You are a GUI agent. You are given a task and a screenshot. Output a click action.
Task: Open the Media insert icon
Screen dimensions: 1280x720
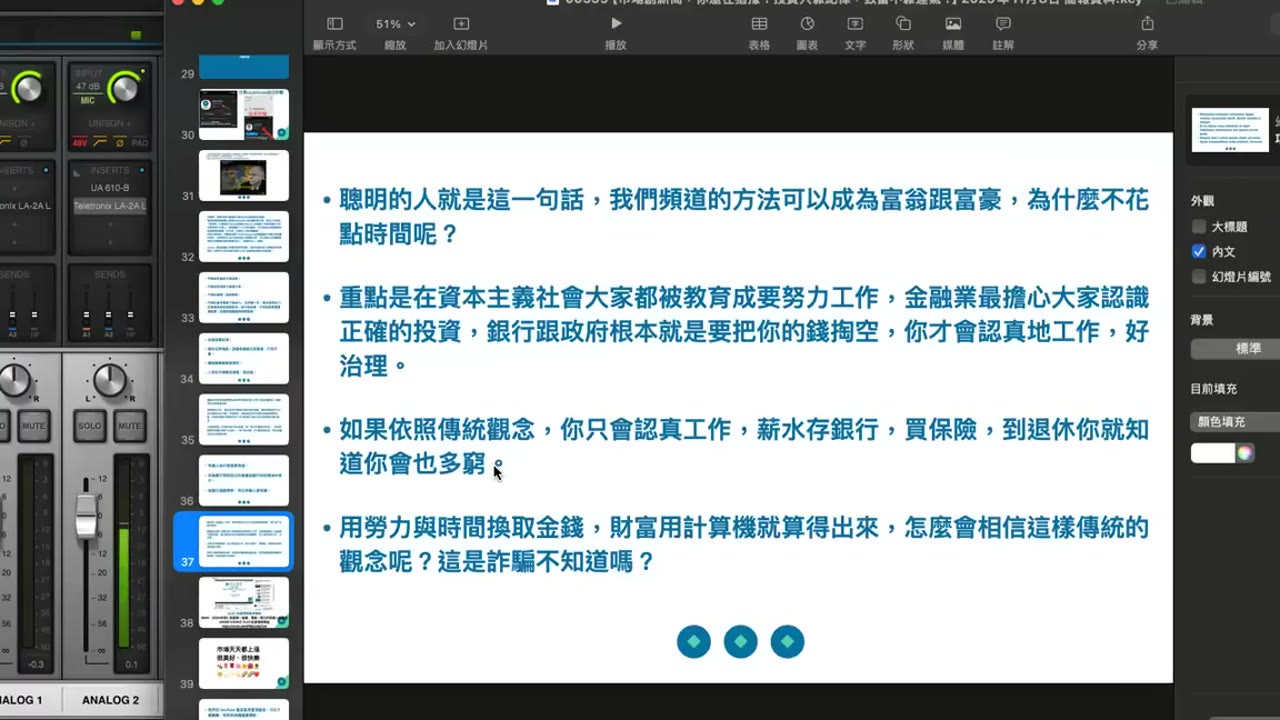(x=953, y=24)
